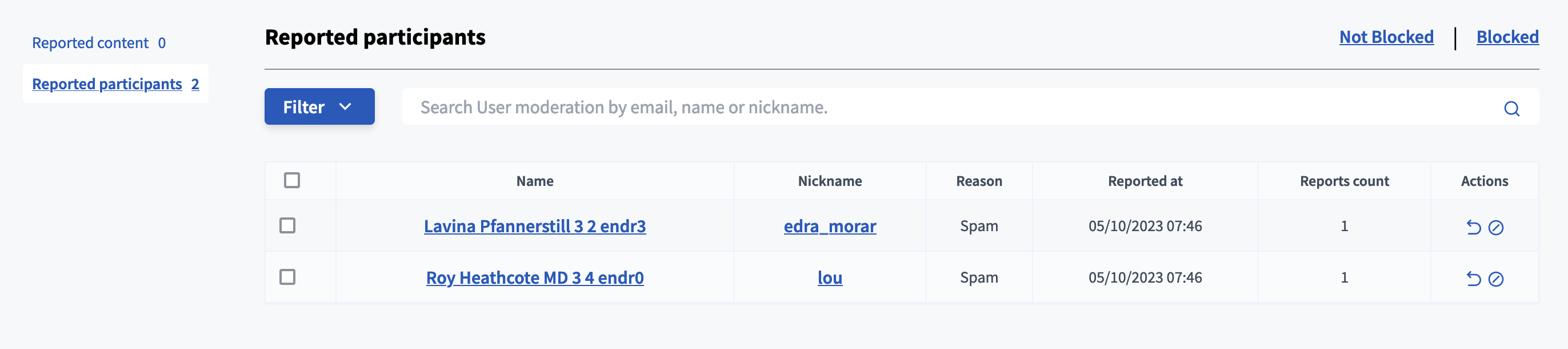Click the search magnifier icon
Viewport: 1568px width, 349px height.
1511,108
